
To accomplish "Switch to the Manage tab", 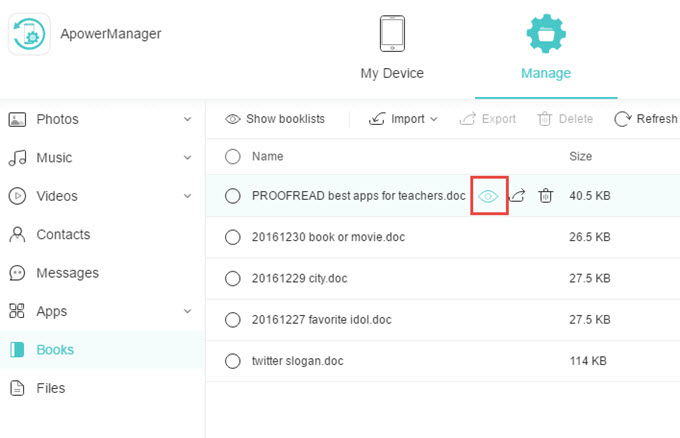I will coord(546,48).
